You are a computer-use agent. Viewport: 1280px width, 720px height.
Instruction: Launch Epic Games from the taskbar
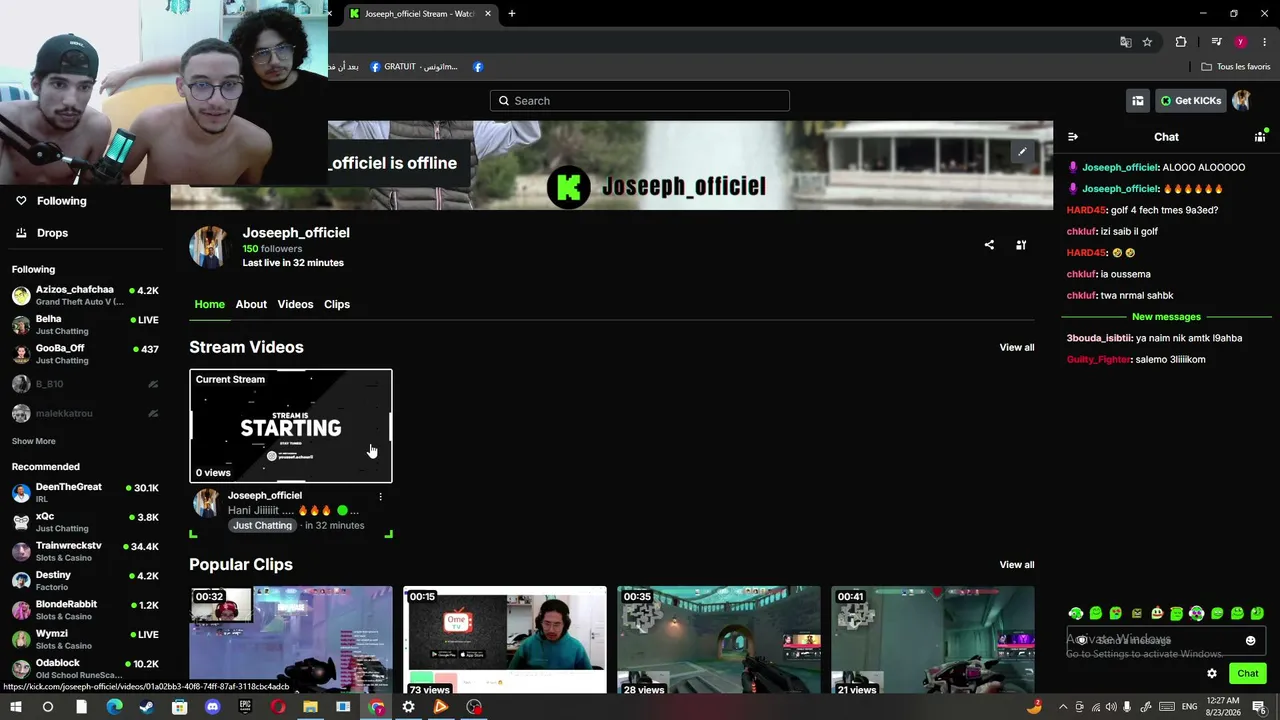245,707
